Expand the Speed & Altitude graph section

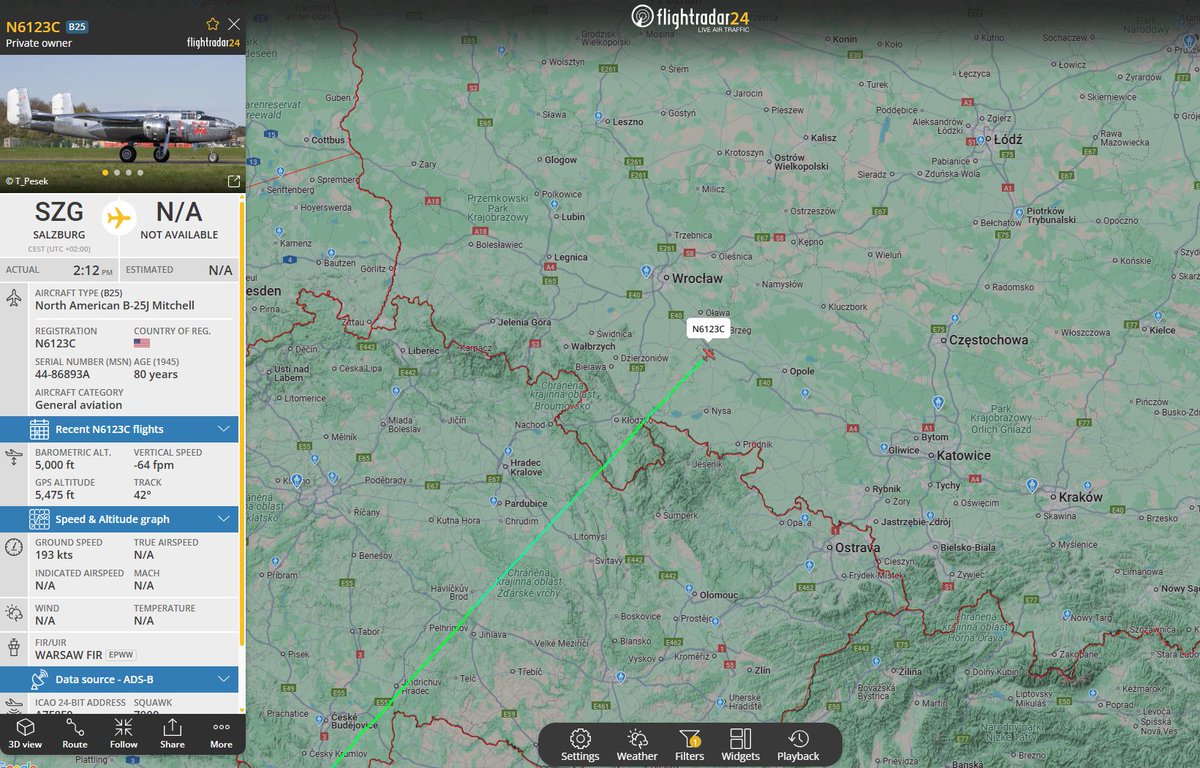119,519
